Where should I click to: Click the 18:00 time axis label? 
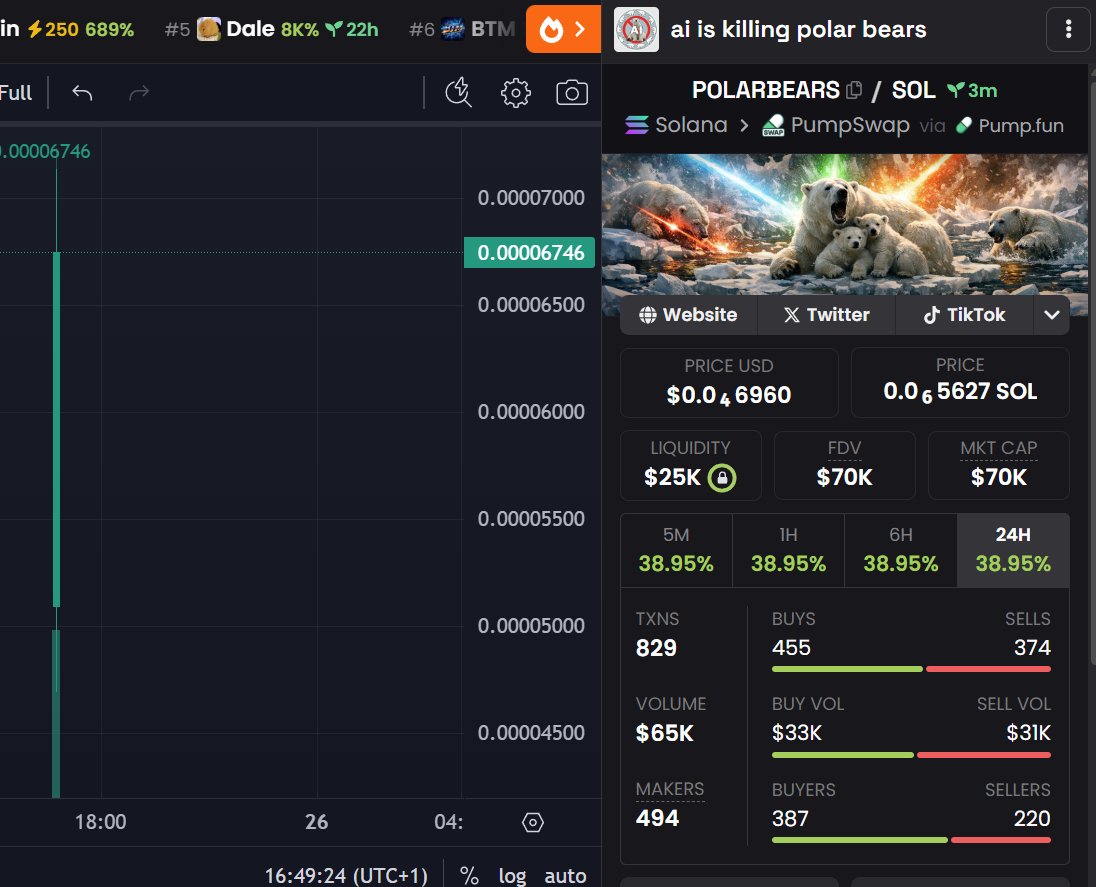tap(101, 822)
